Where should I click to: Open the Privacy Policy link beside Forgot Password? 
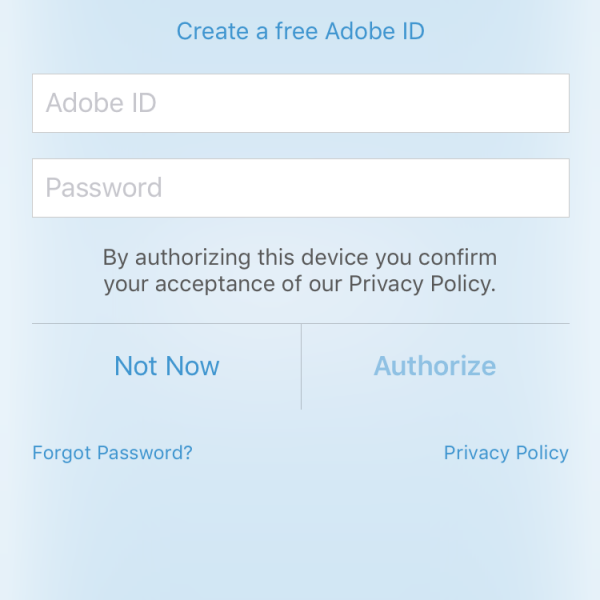506,453
